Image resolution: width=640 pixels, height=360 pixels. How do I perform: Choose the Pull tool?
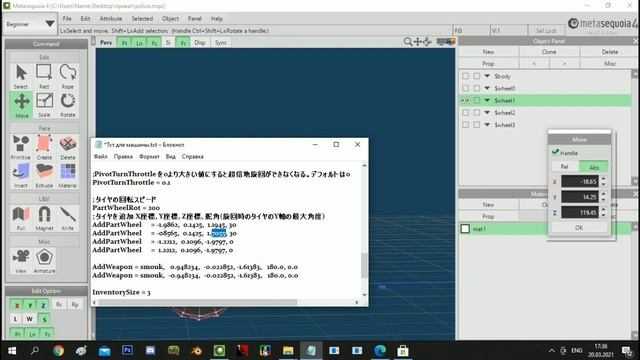click(21, 218)
